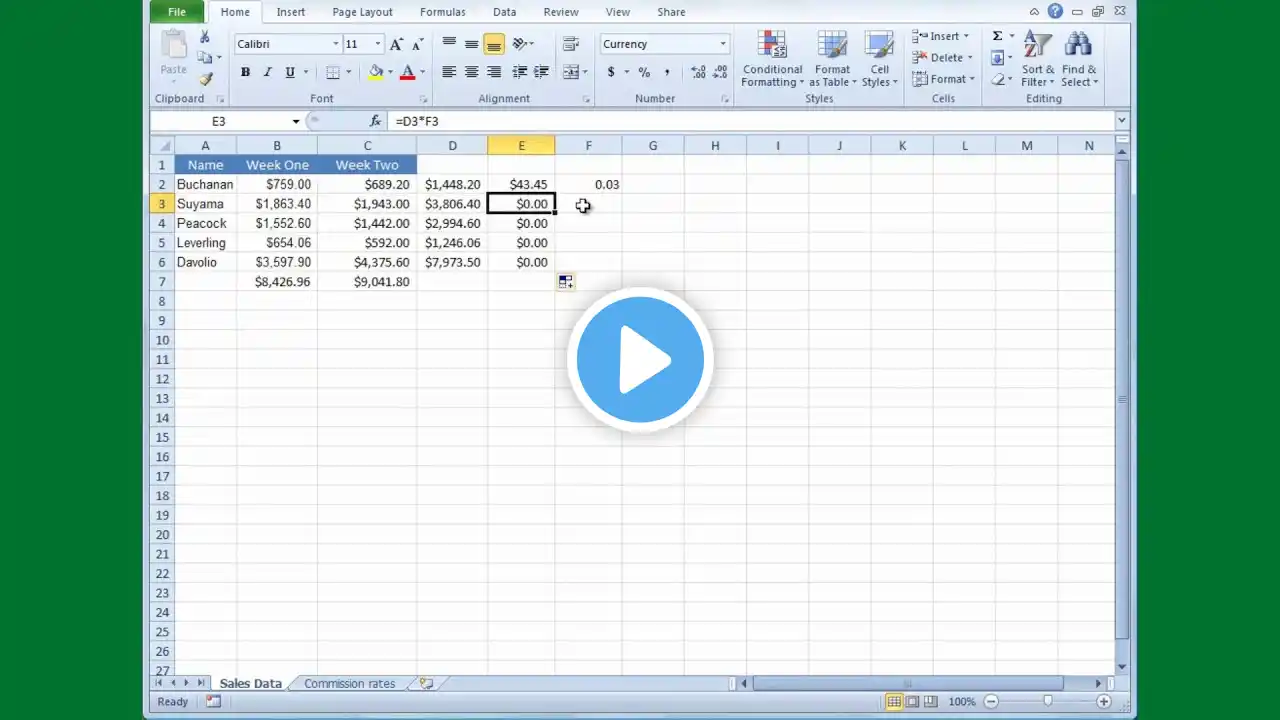Viewport: 1280px width, 720px height.
Task: Click the Wrap Text icon
Action: 571,44
